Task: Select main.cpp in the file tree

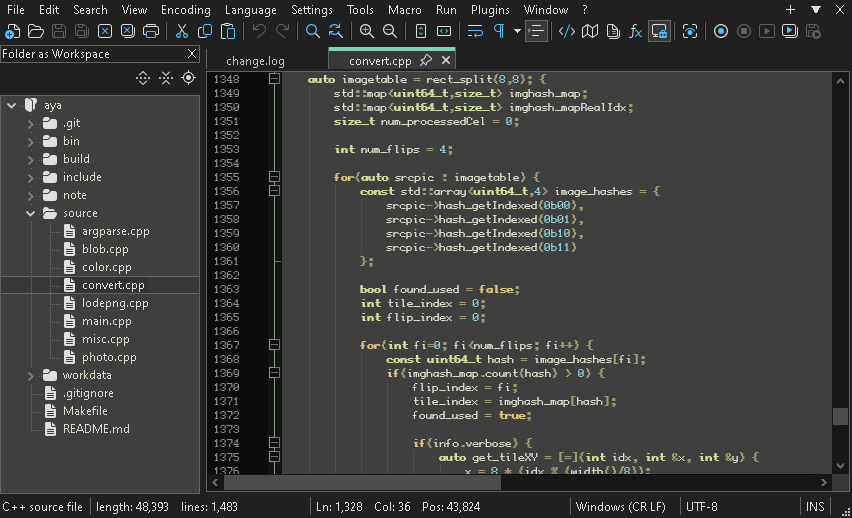Action: [x=106, y=321]
